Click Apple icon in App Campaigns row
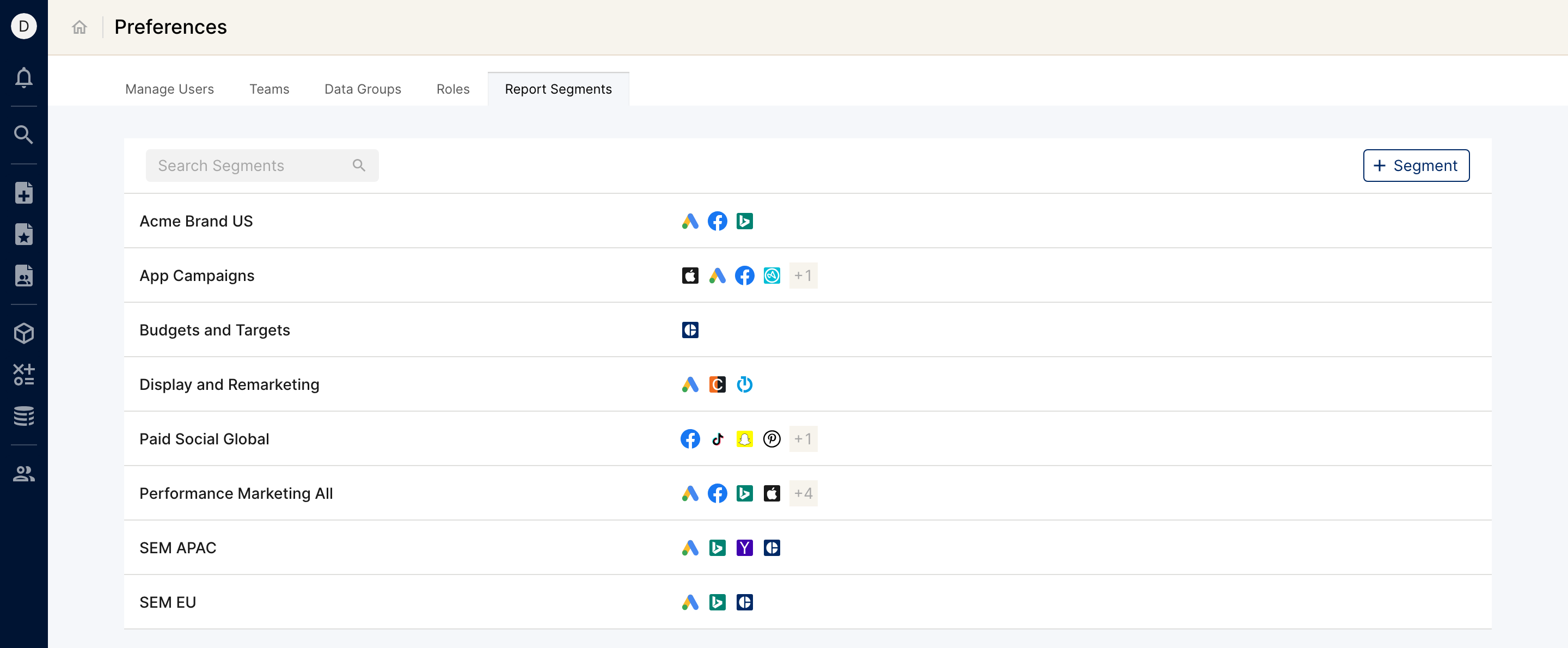Viewport: 1568px width, 648px height. pos(690,276)
